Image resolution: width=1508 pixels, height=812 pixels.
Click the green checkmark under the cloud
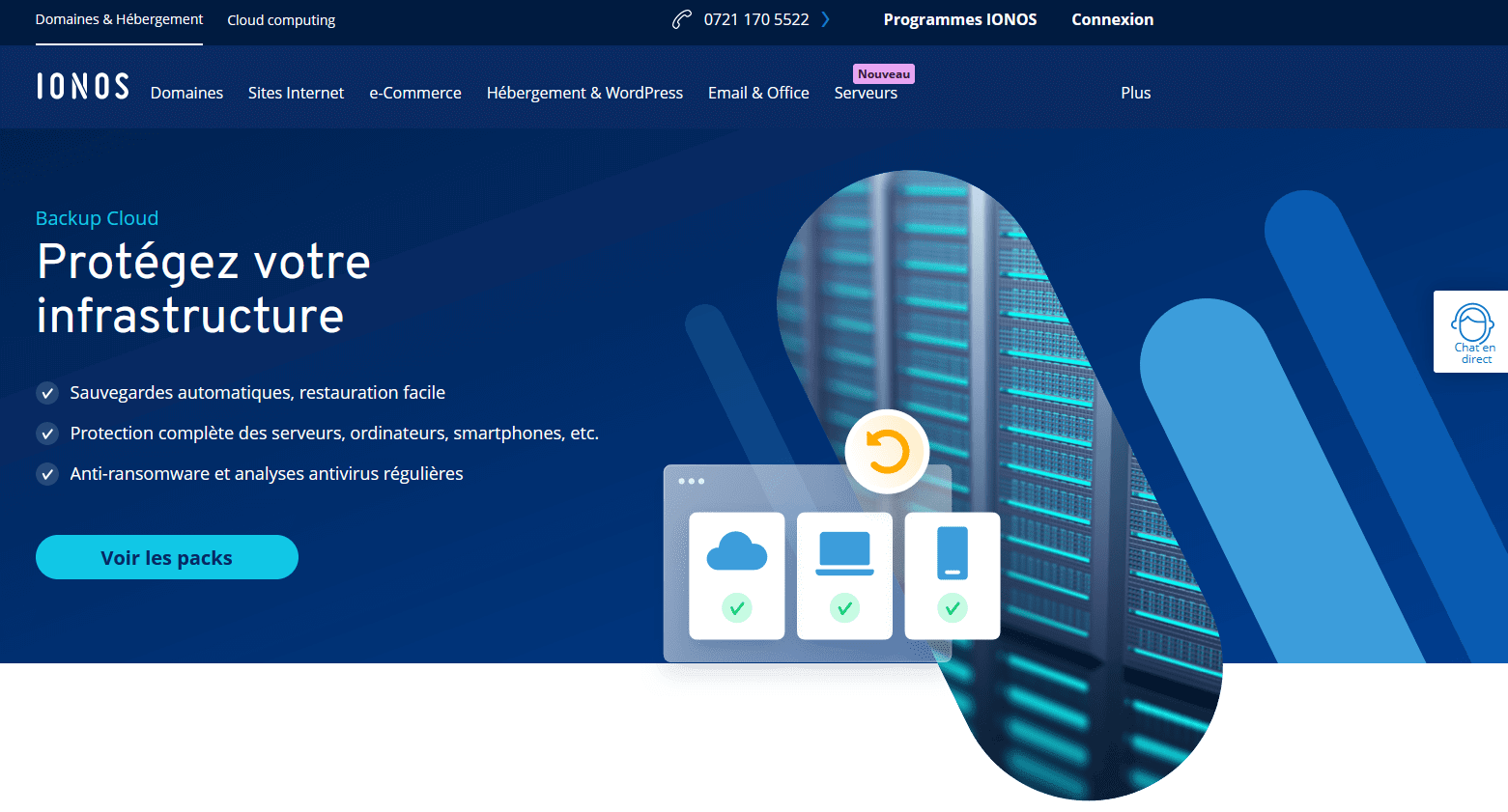[x=737, y=607]
